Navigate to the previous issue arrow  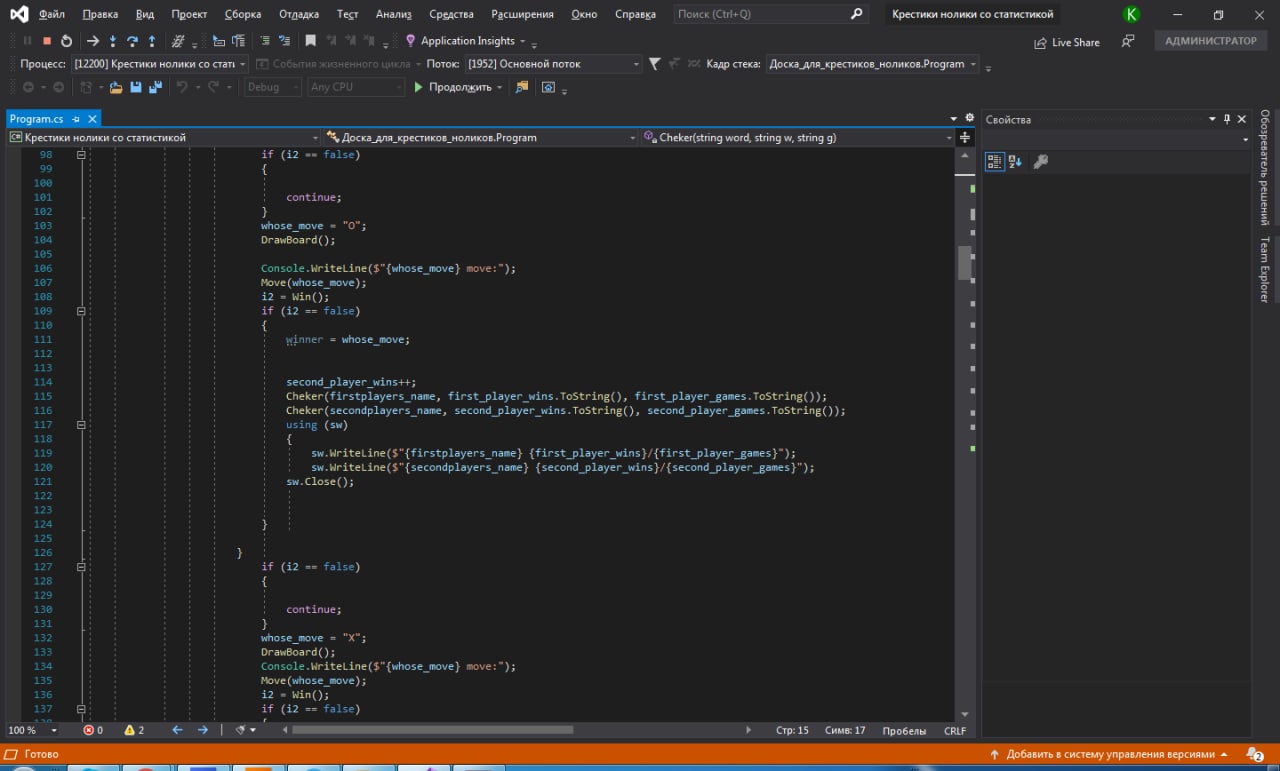point(178,730)
